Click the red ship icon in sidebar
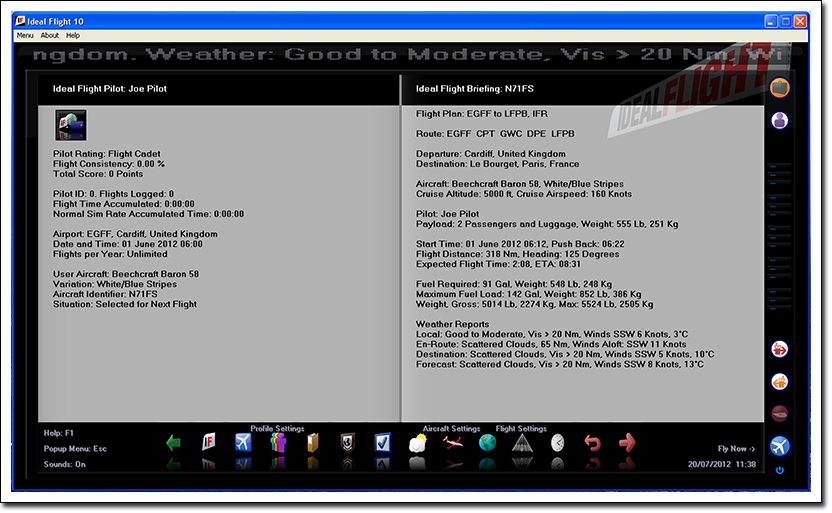Image resolution: width=832 pixels, height=513 pixels. click(x=779, y=350)
